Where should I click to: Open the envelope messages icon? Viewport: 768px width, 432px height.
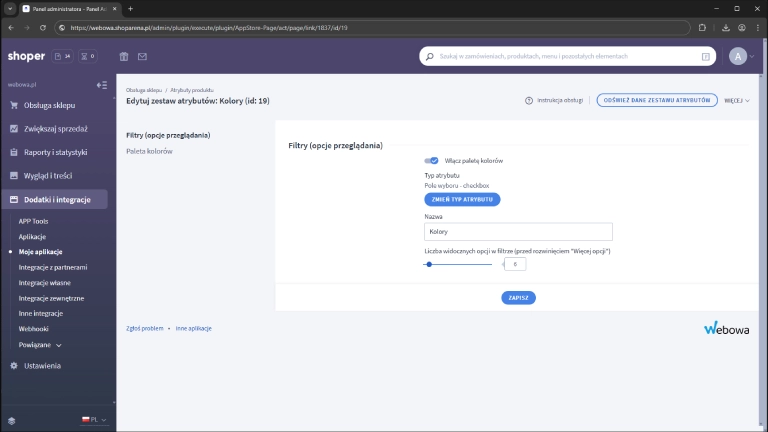tap(142, 57)
